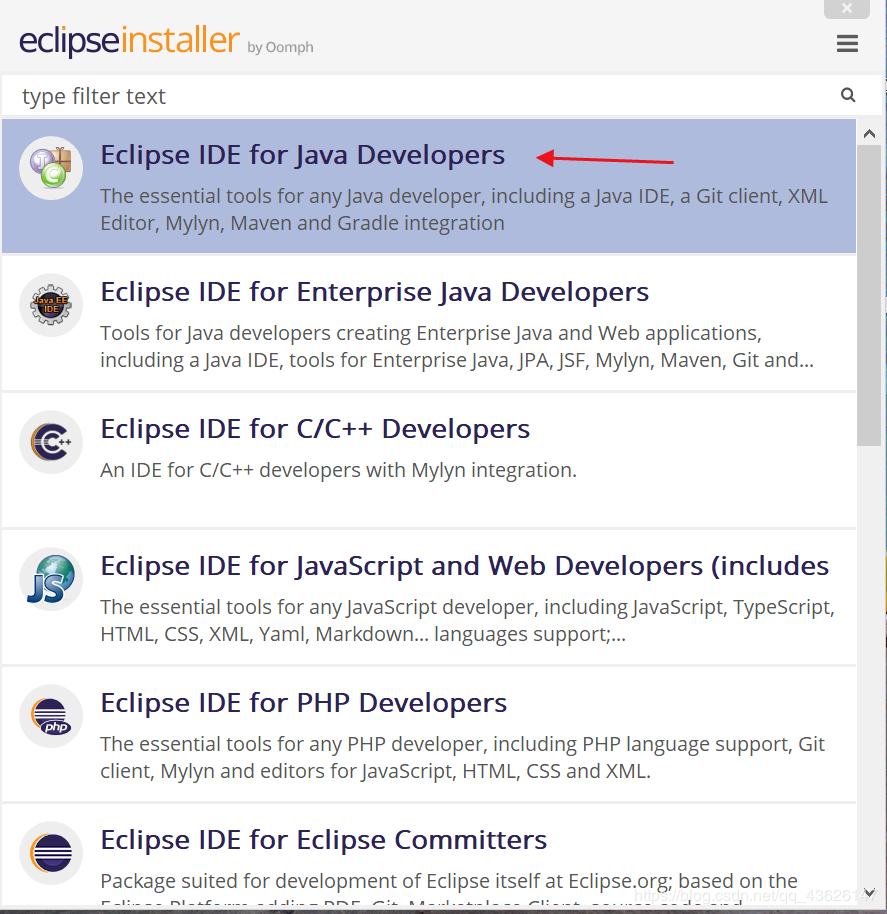Click the 'by Oomph' label
The width and height of the screenshot is (887, 914).
tap(280, 47)
